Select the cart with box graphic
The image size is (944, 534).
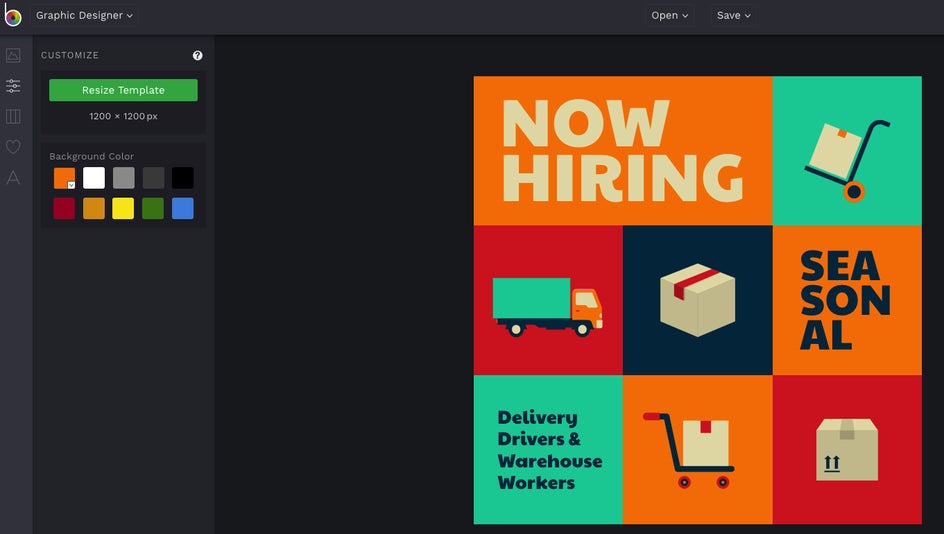coord(689,450)
